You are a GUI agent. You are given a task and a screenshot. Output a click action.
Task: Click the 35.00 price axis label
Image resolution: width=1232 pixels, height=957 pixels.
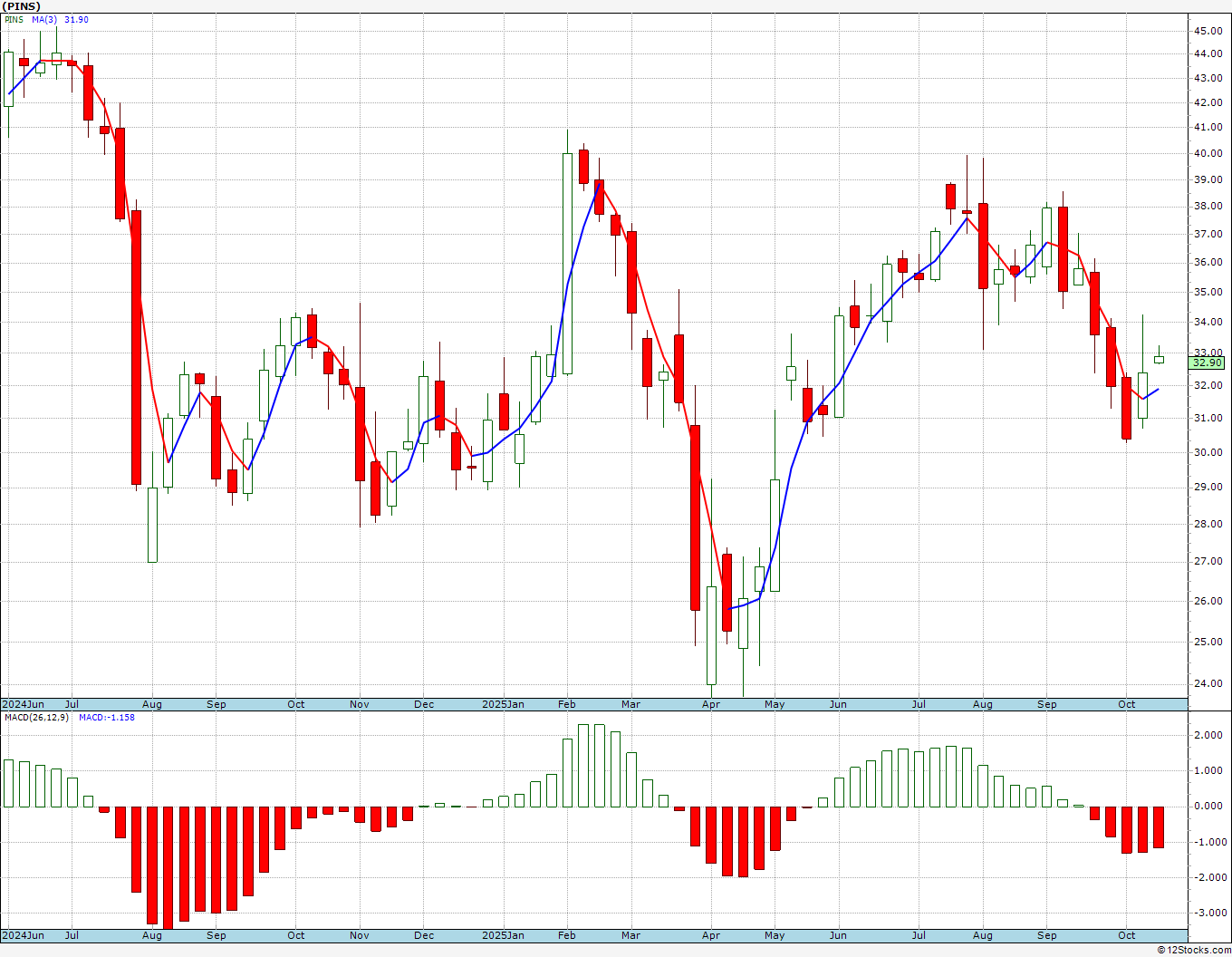(1208, 292)
